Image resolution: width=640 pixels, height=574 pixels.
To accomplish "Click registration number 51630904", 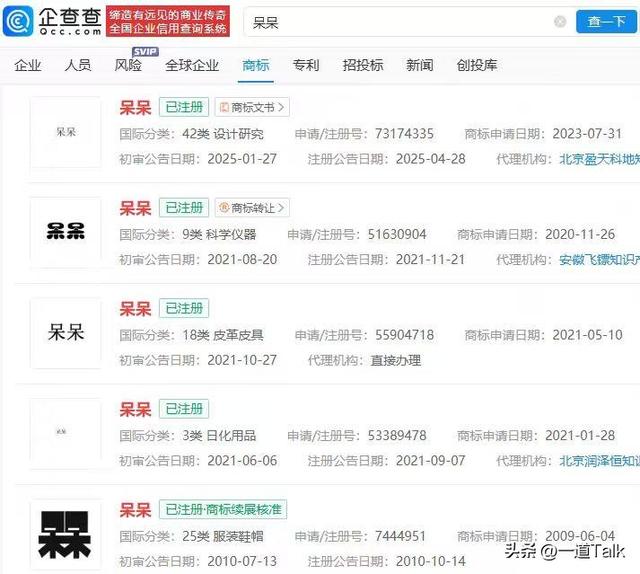I will (397, 234).
